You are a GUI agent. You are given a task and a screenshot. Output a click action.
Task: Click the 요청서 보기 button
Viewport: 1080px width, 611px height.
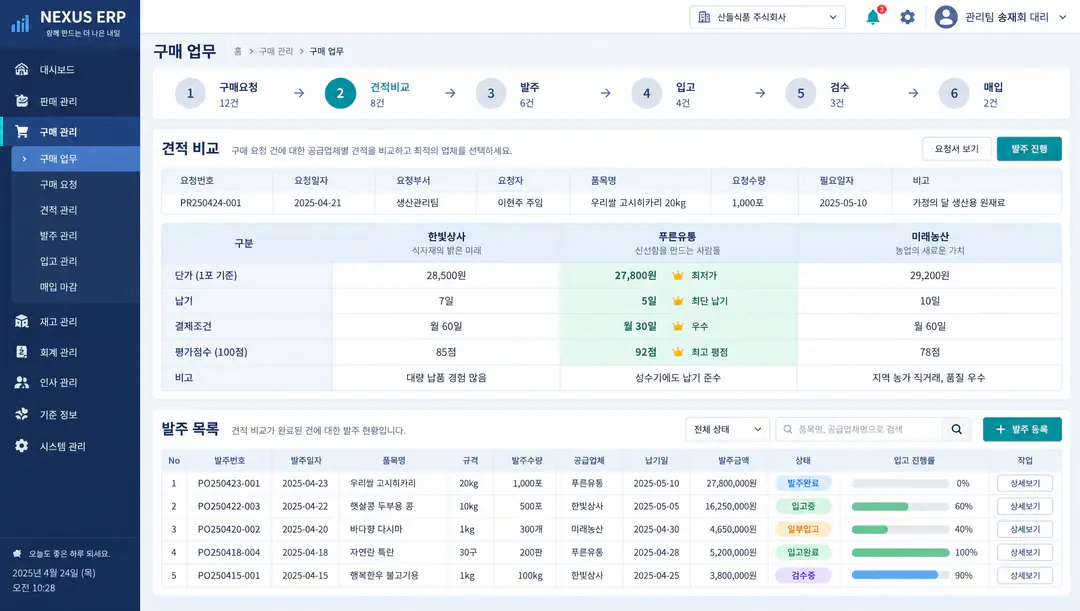(957, 149)
